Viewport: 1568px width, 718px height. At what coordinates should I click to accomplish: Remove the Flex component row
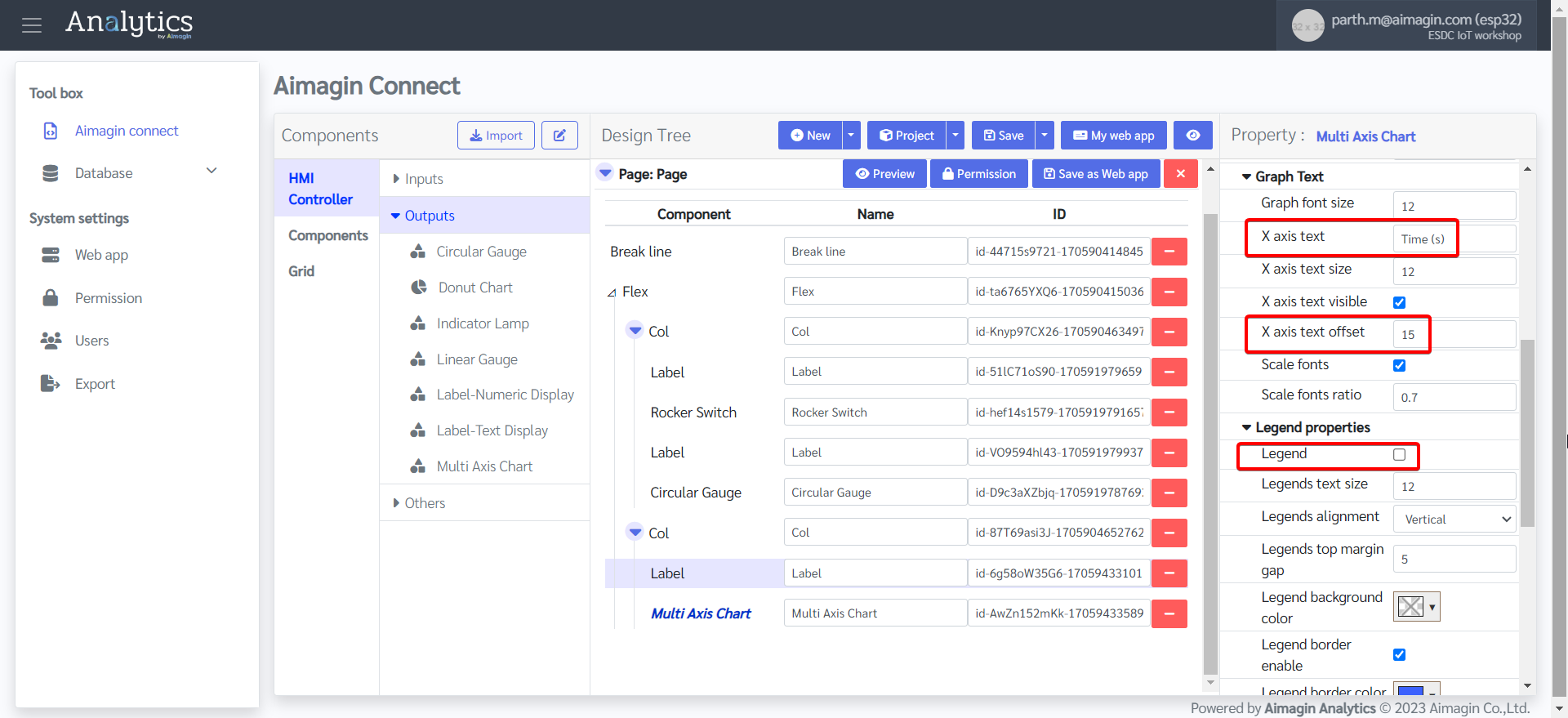[1169, 292]
